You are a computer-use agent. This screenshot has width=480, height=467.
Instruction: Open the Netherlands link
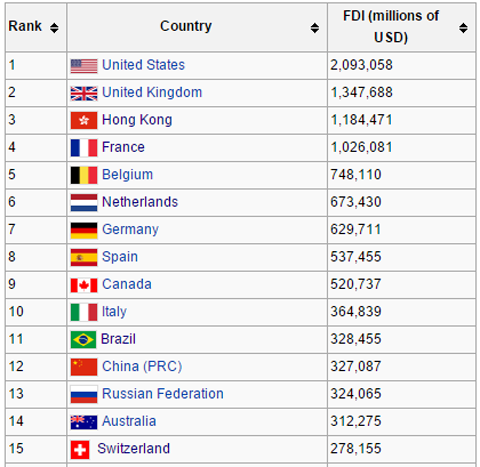(x=140, y=202)
